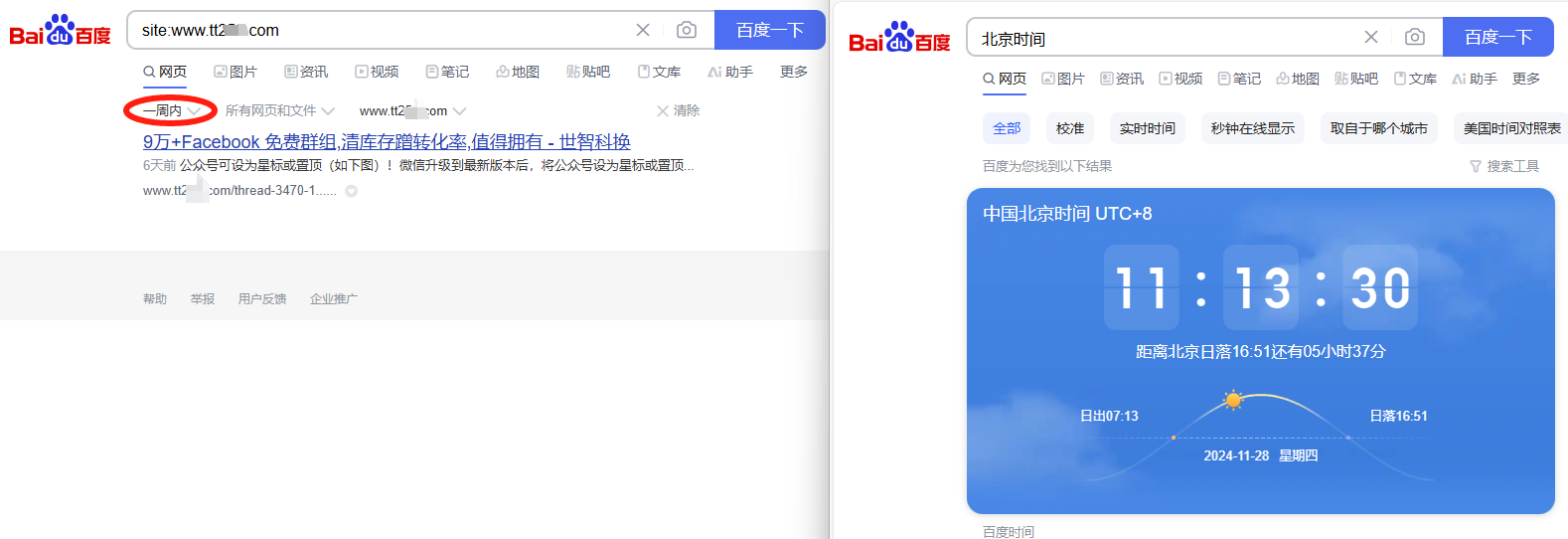1568x539 pixels.
Task: Open 更多 menu in right window
Action: pyautogui.click(x=1526, y=79)
